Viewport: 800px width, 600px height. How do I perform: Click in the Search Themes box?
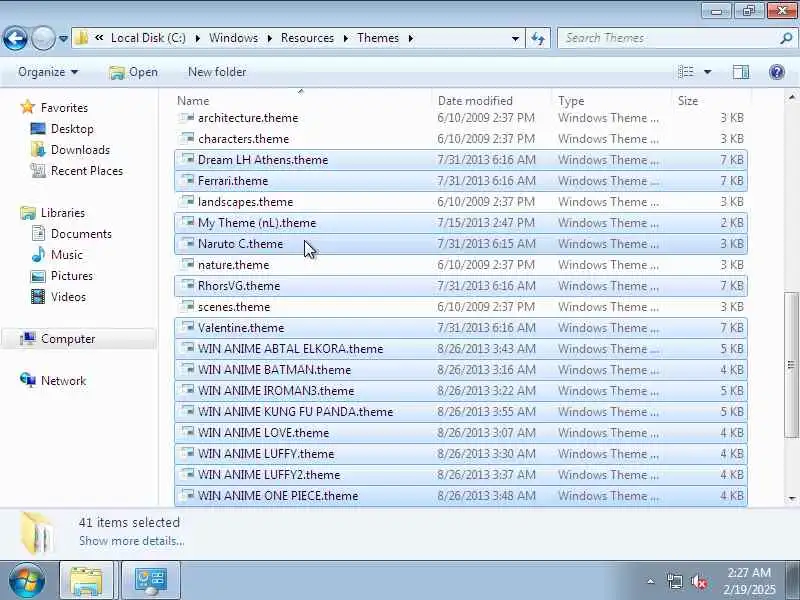[x=668, y=38]
